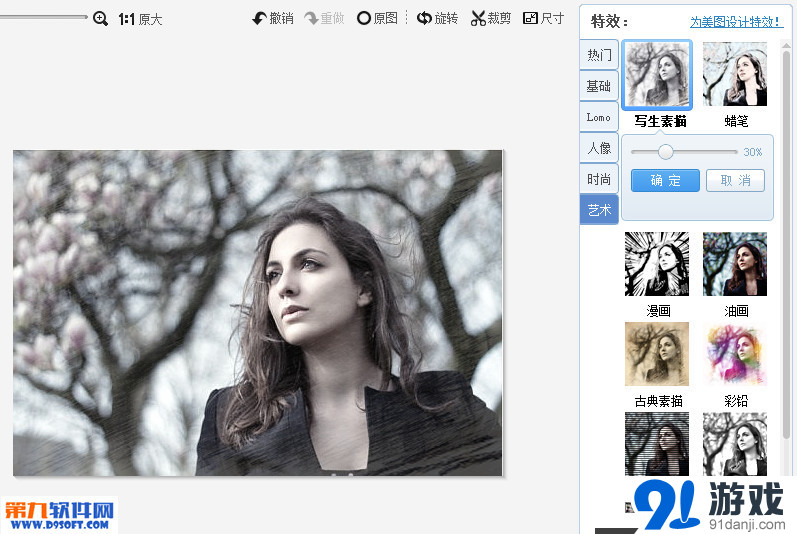Click the 古典素描 effect label
Screen dimensions: 797x534
click(658, 401)
